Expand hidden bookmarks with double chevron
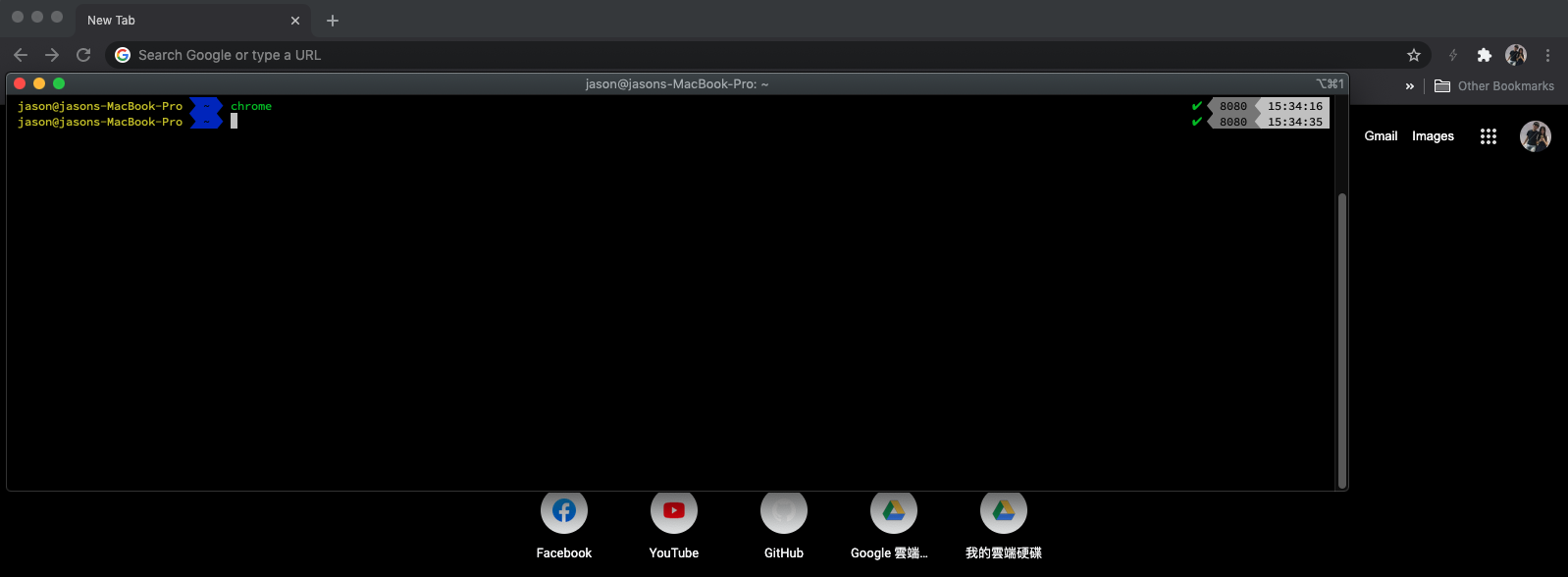Image resolution: width=1568 pixels, height=577 pixels. click(x=1409, y=86)
